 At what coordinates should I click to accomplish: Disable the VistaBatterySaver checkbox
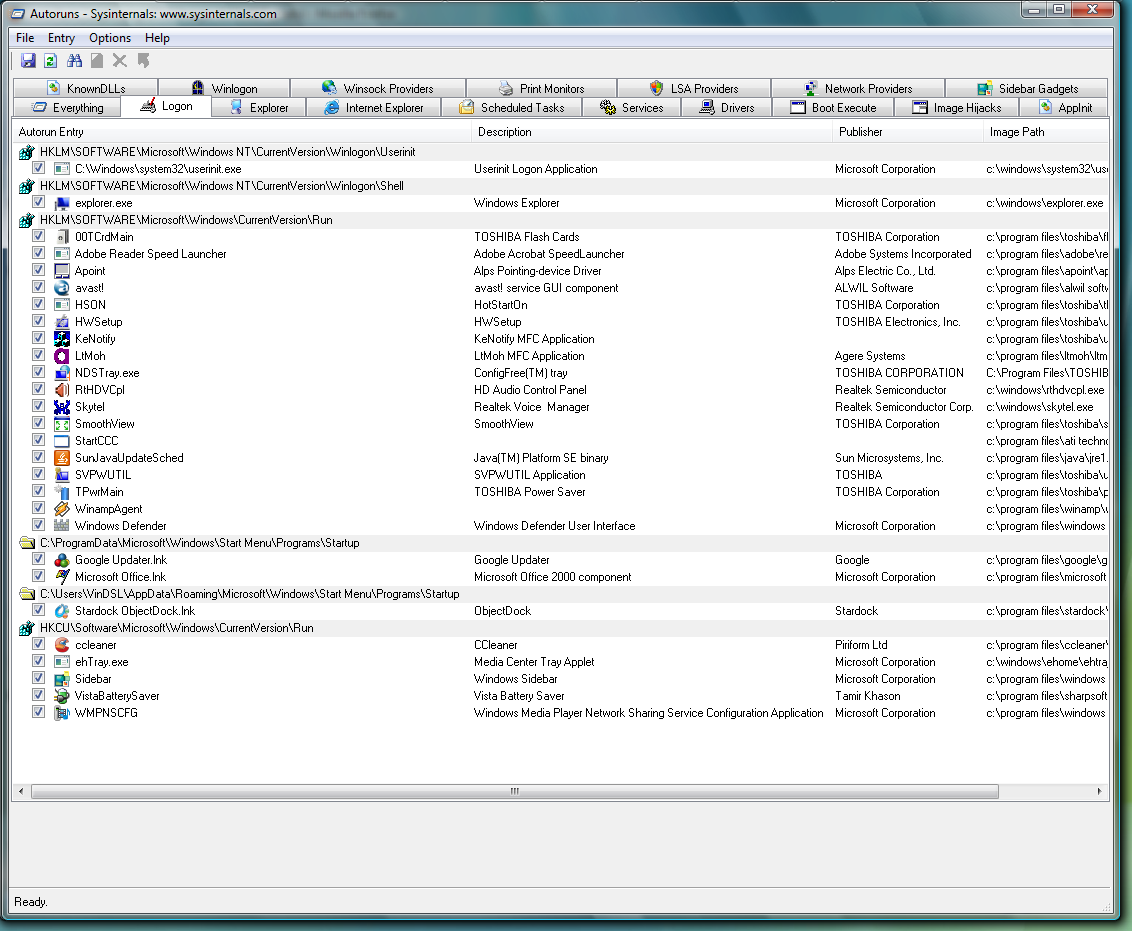pos(38,696)
